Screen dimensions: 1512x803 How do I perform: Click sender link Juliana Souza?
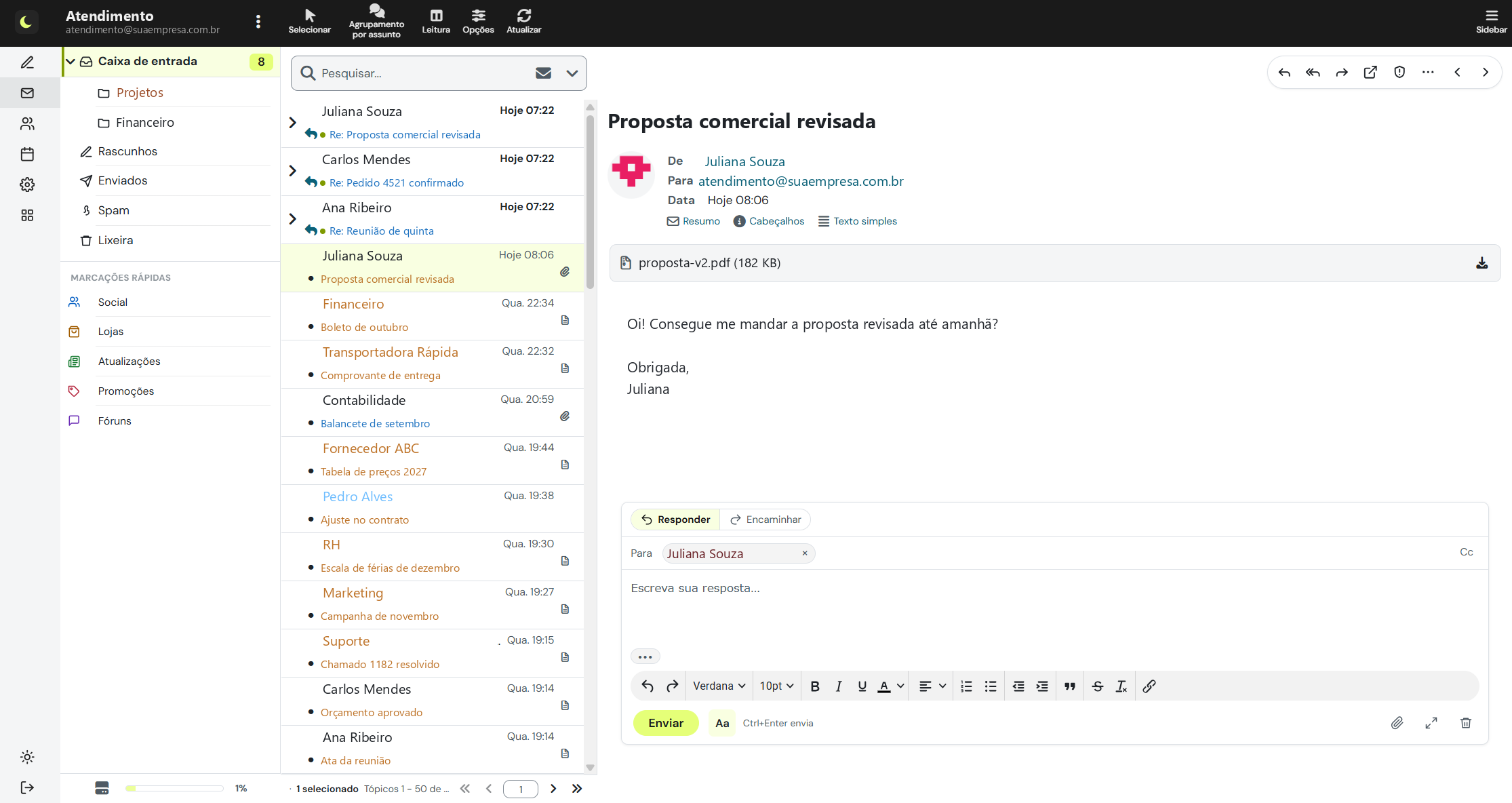tap(744, 161)
